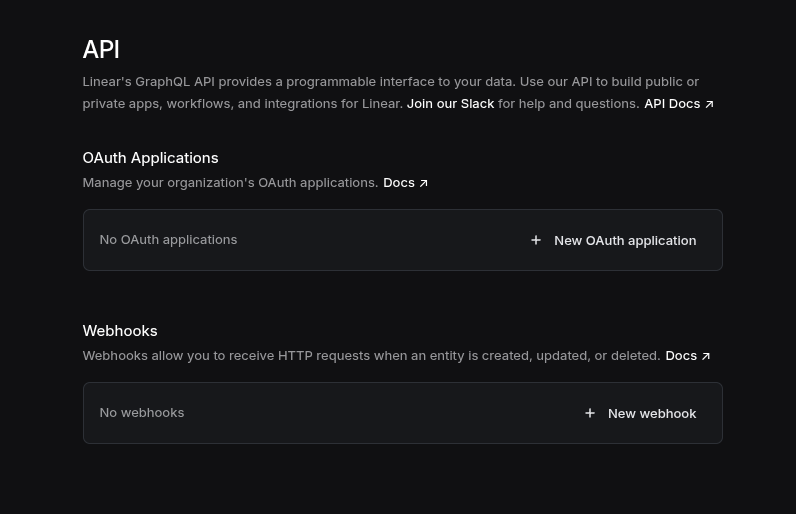The width and height of the screenshot is (796, 514).
Task: Click the No OAuth applications text
Action: click(x=168, y=239)
